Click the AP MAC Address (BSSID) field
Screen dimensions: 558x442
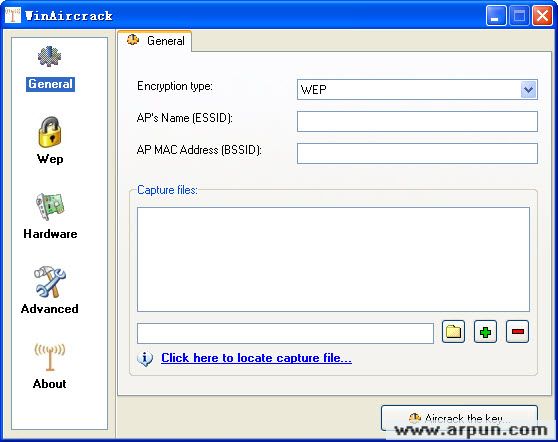pos(417,153)
